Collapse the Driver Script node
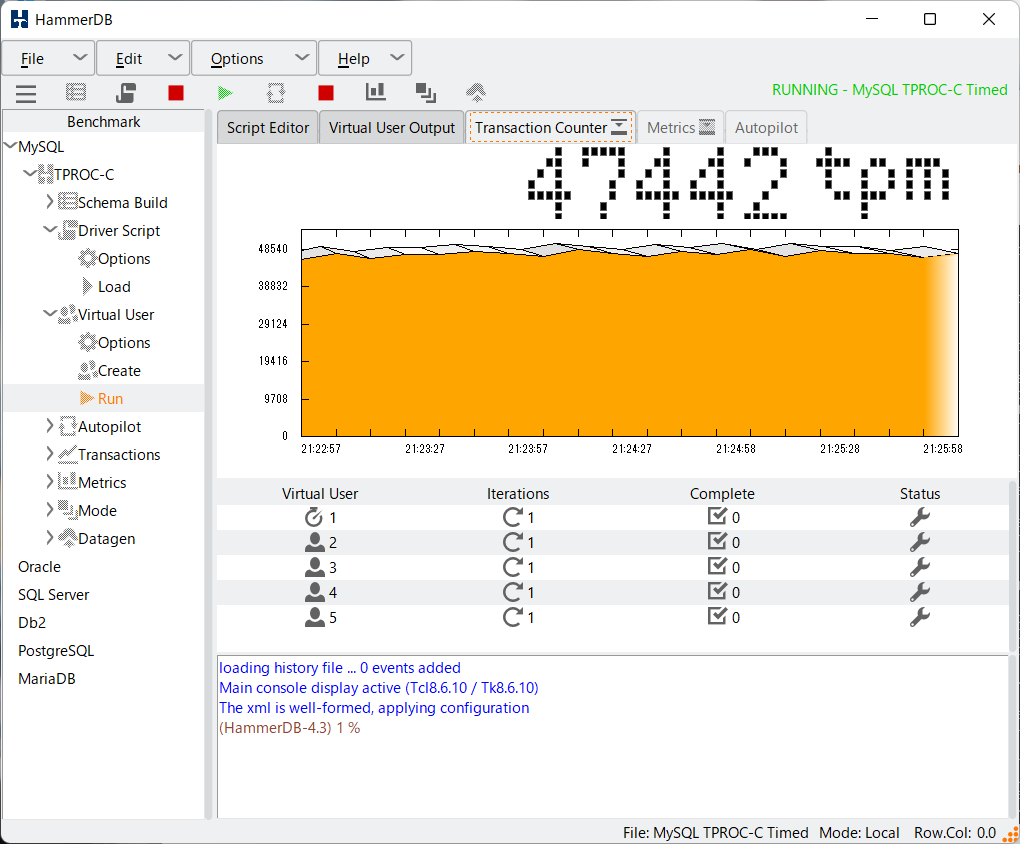The image size is (1020, 844). tap(50, 230)
